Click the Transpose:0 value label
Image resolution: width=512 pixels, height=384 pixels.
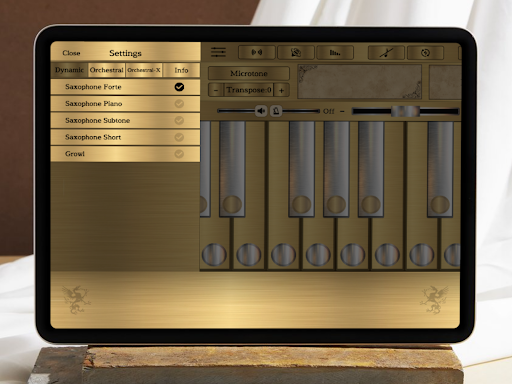(x=249, y=90)
